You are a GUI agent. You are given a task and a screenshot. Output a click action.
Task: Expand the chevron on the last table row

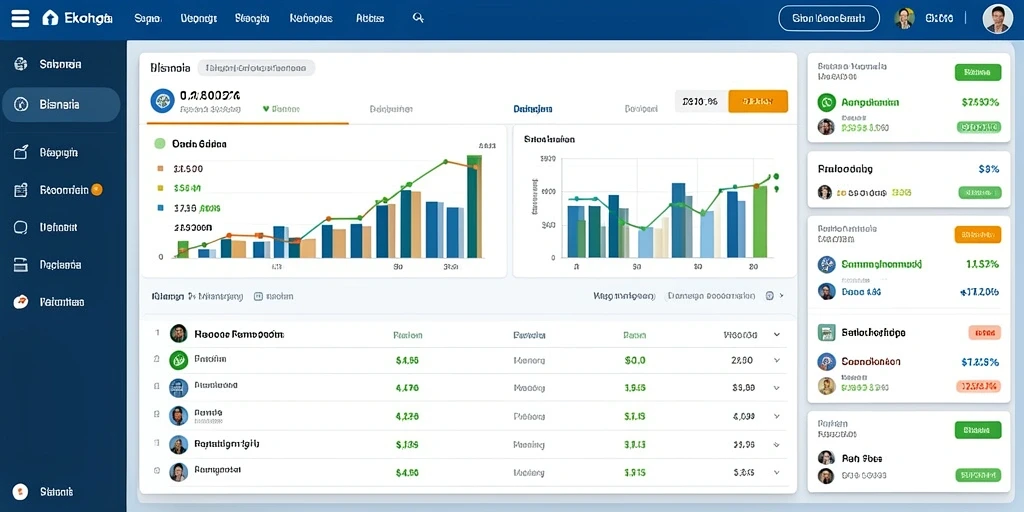[776, 471]
